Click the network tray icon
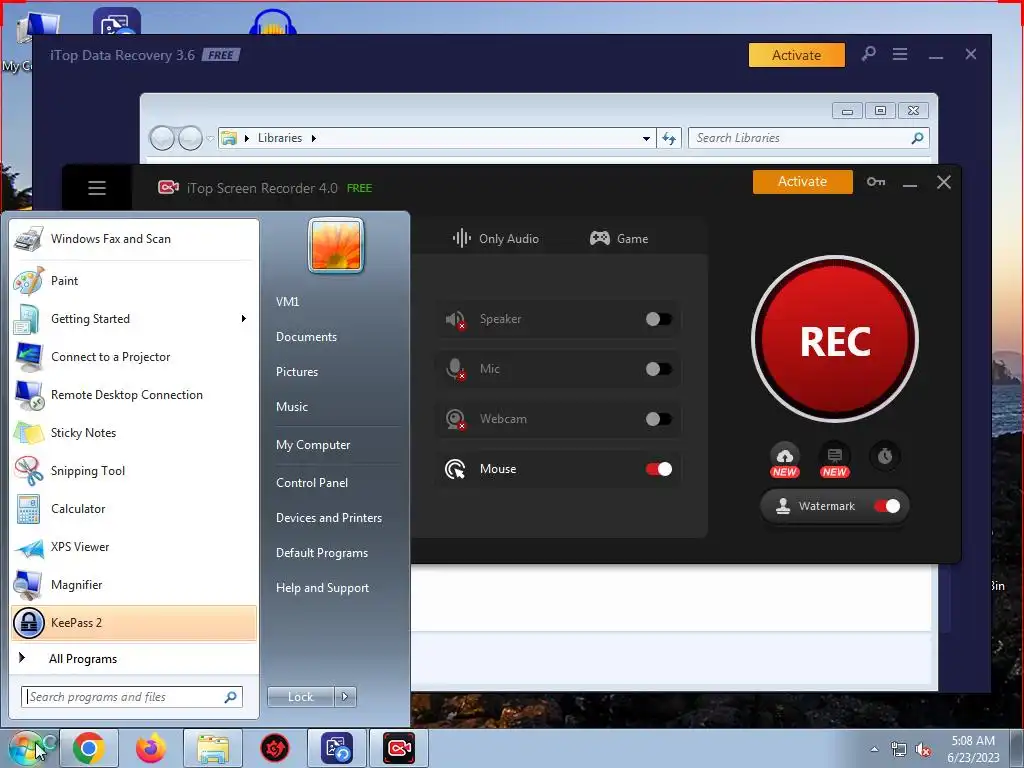The height and width of the screenshot is (768, 1024). 899,750
